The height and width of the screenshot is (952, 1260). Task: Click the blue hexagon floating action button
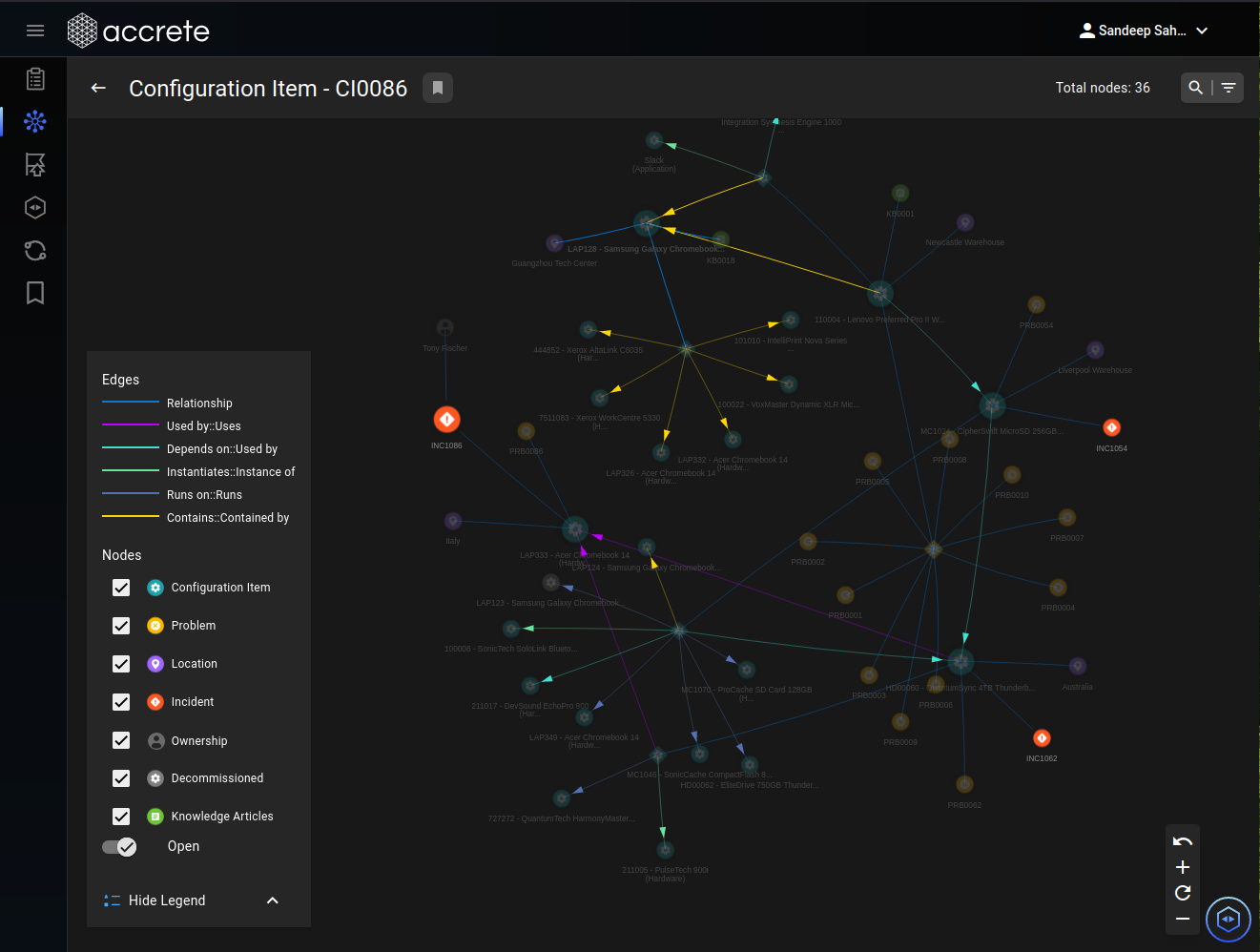(1228, 919)
